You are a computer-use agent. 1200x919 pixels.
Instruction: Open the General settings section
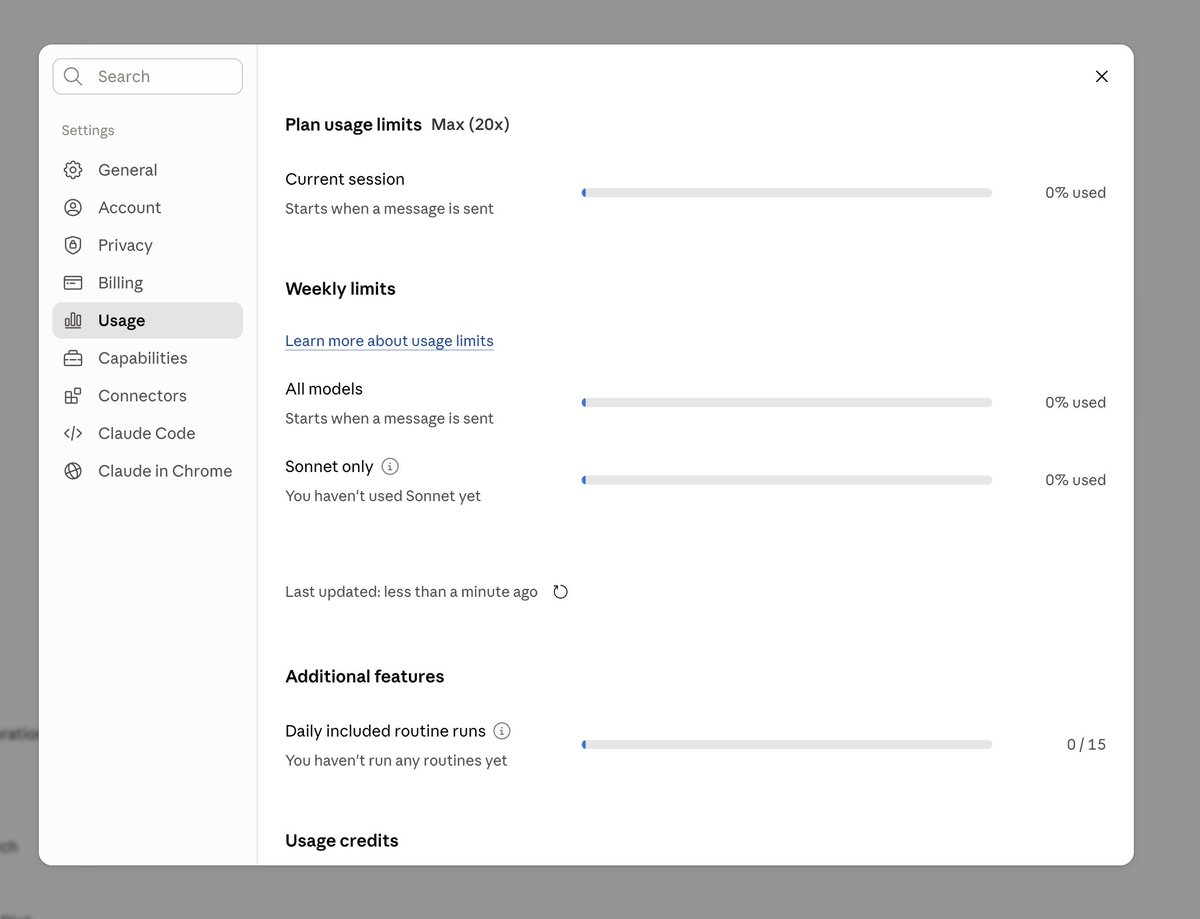(x=148, y=170)
